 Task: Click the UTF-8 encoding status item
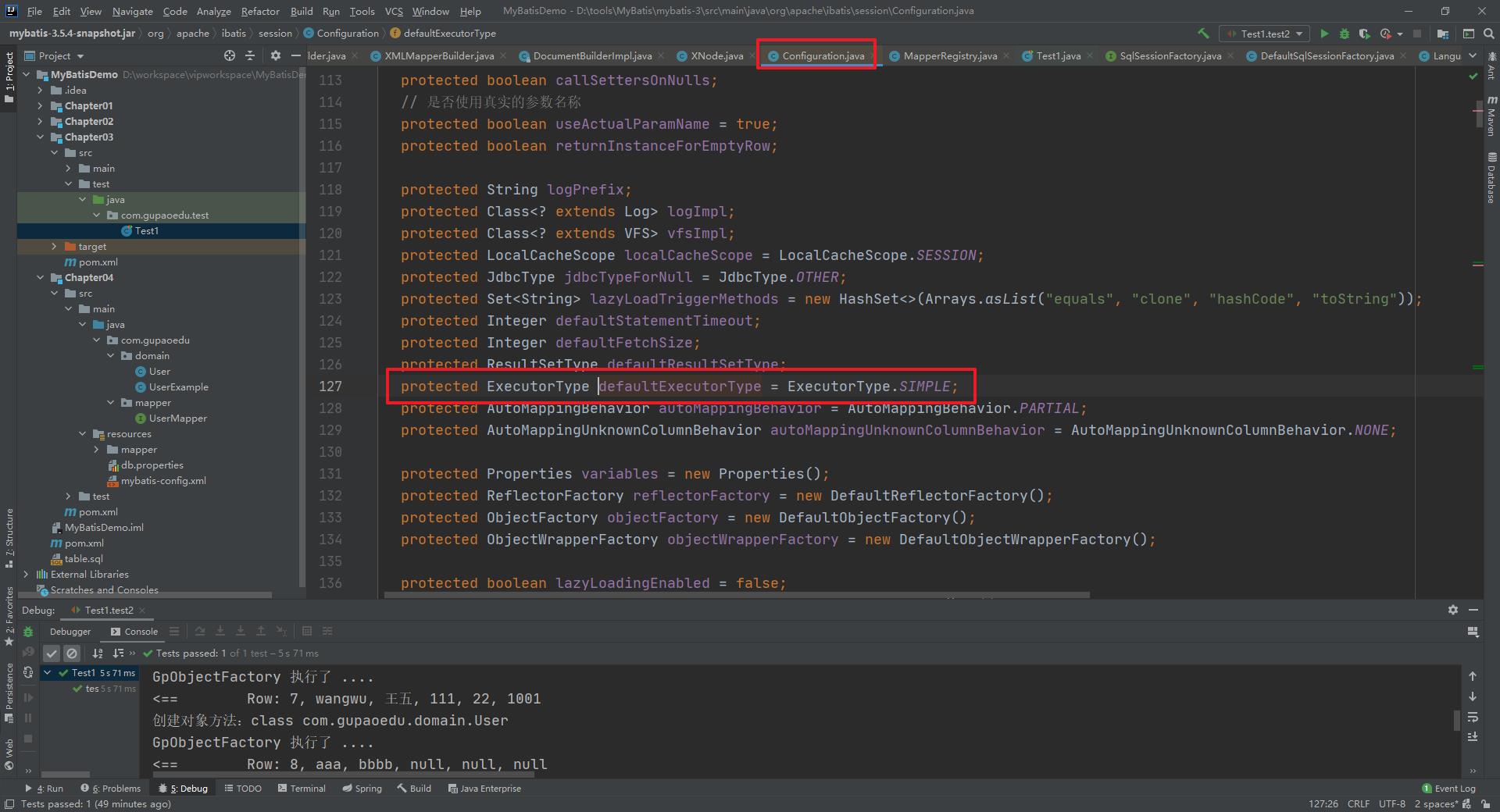pyautogui.click(x=1391, y=803)
